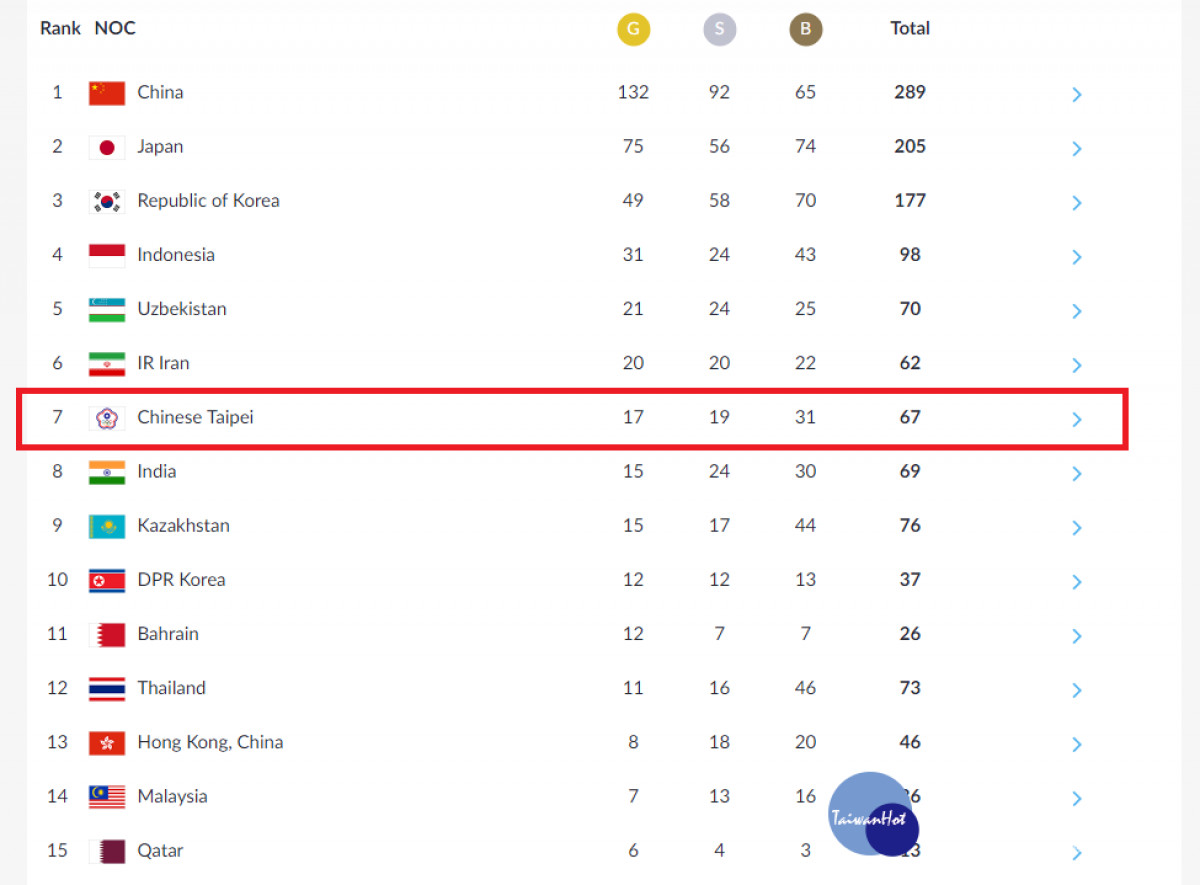Expand the Chinese Taipei row arrow

[x=1077, y=419]
